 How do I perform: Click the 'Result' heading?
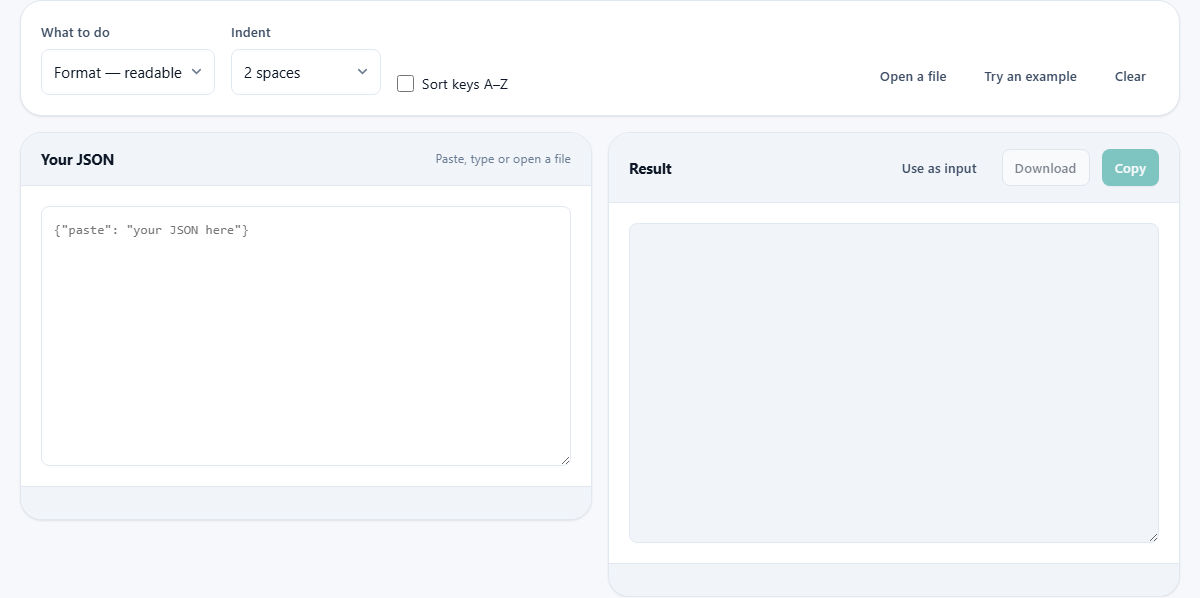click(x=650, y=169)
